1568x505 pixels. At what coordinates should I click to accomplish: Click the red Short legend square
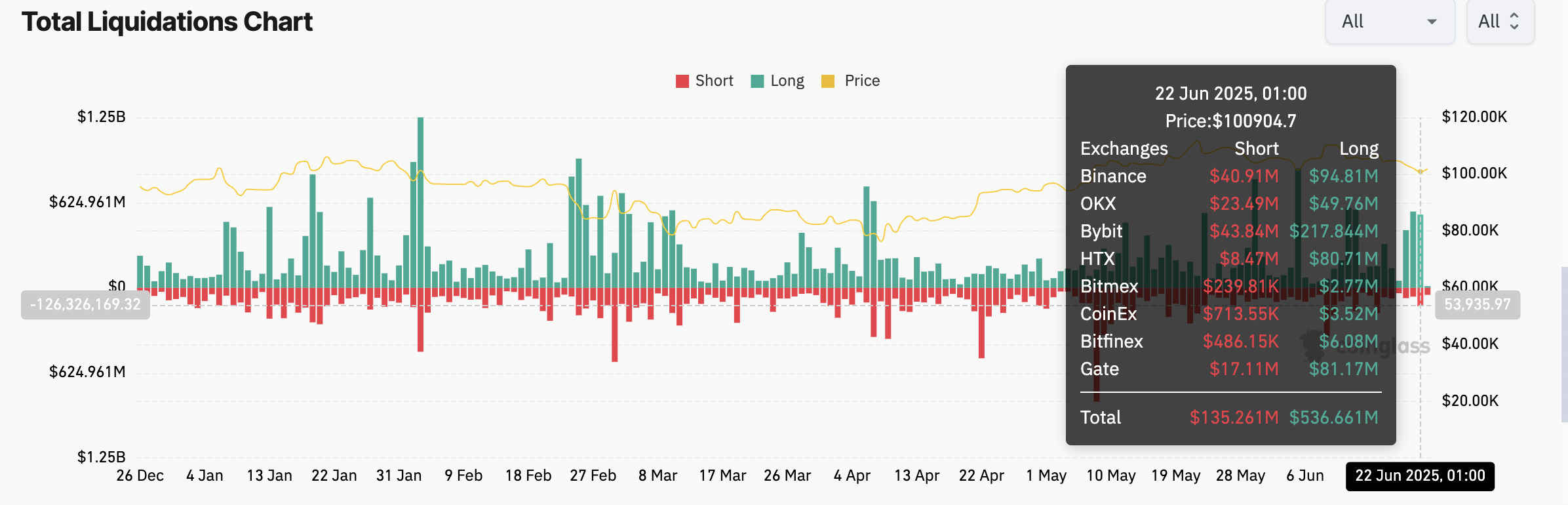(x=682, y=81)
